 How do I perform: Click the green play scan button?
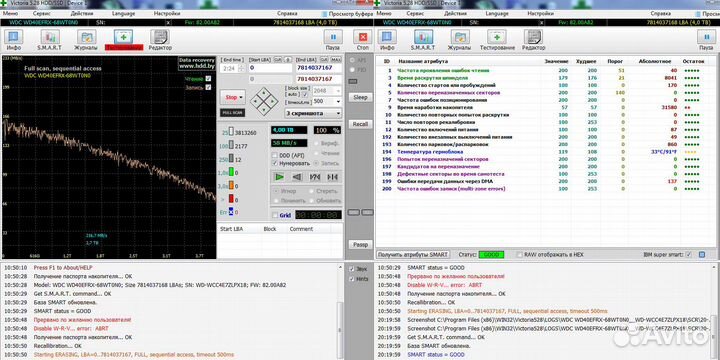point(279,177)
